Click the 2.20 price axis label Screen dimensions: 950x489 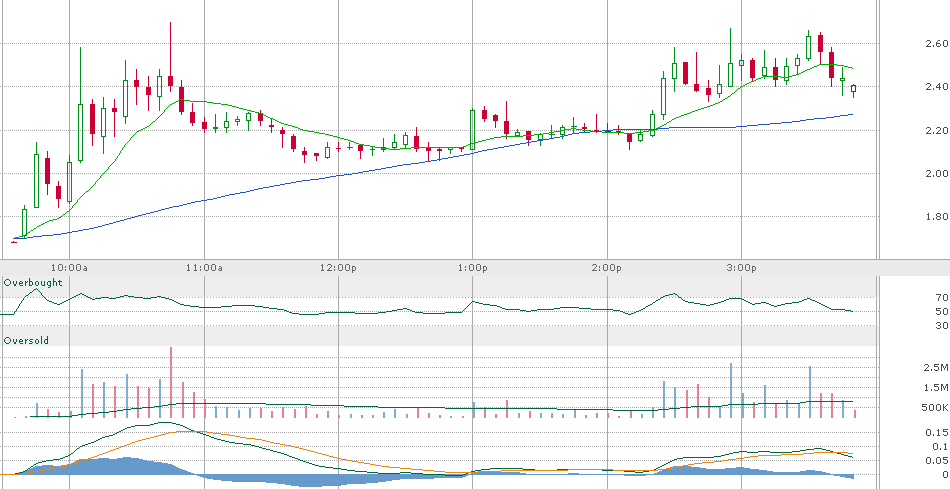click(937, 130)
